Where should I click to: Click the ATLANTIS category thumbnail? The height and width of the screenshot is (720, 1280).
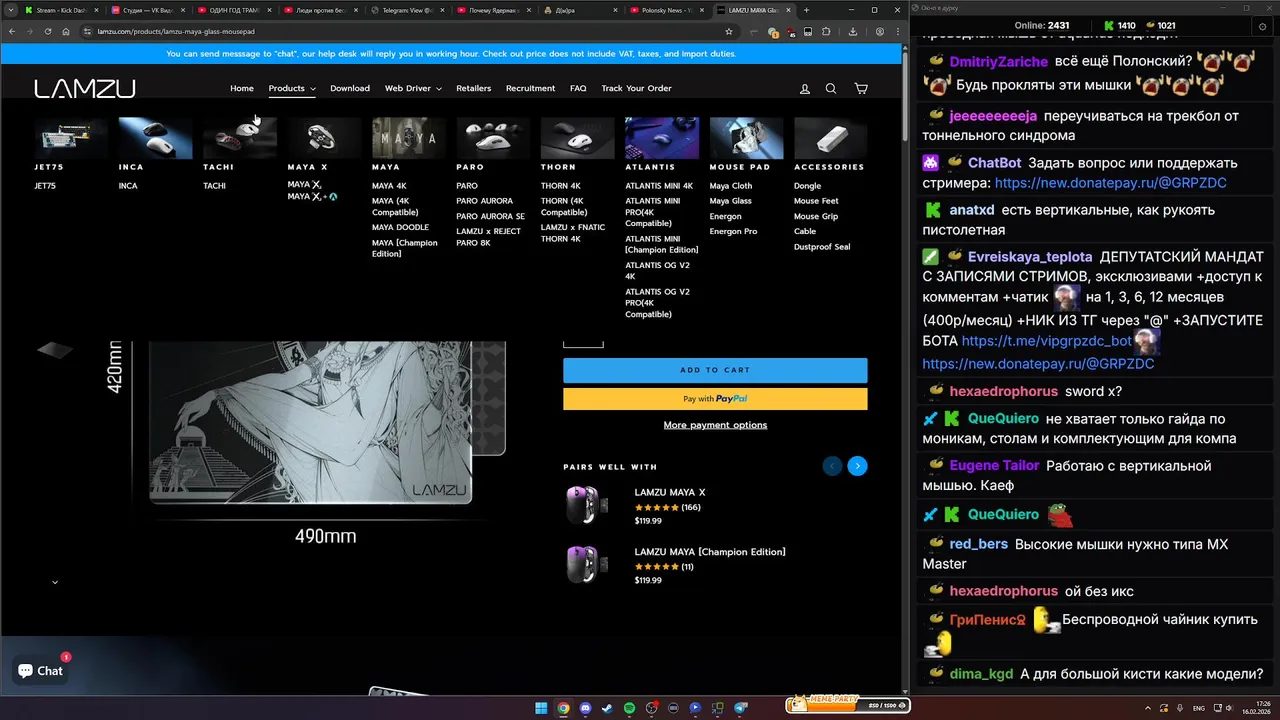(662, 138)
